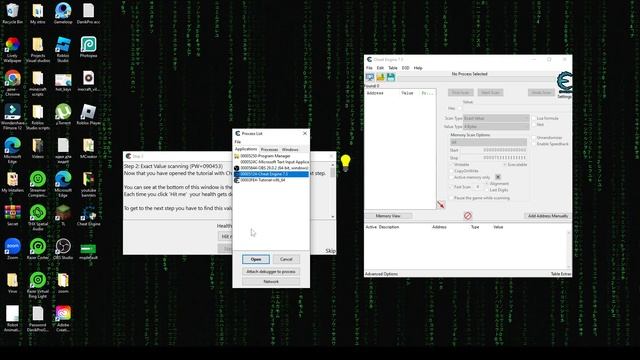Screen dimensions: 640x360
Task: Select the Recycle Bin desktop icon
Action: pyautogui.click(x=12, y=13)
